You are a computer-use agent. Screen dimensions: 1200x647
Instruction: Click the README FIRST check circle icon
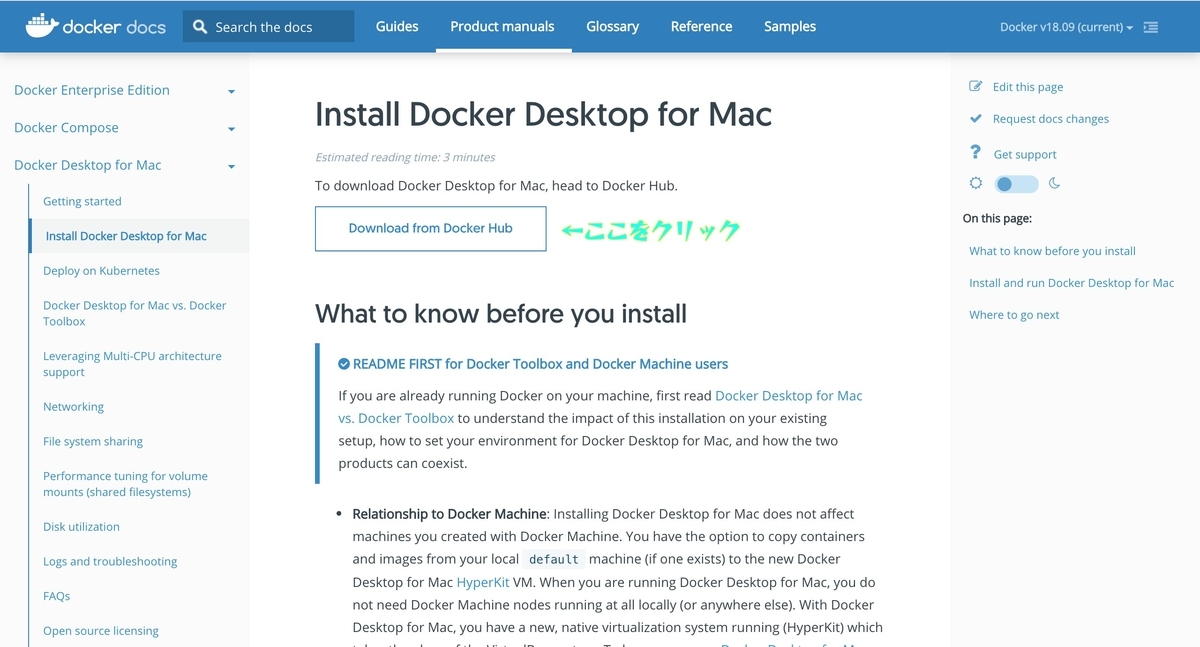tap(344, 364)
